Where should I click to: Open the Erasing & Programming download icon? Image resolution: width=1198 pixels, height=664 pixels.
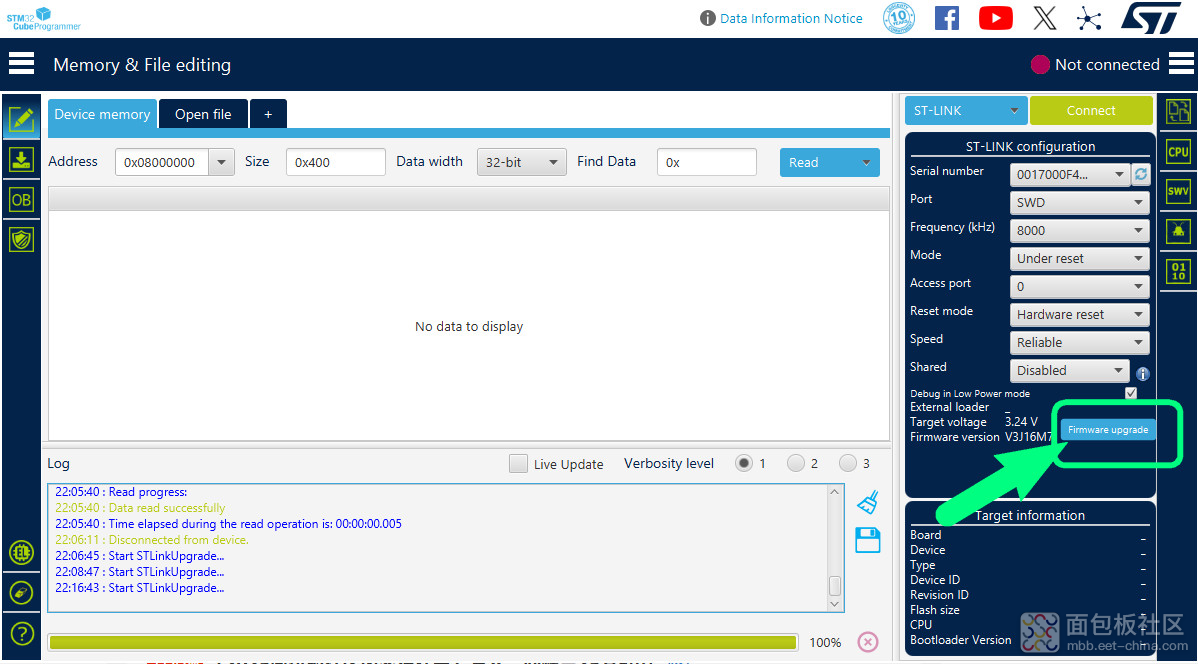(21, 159)
